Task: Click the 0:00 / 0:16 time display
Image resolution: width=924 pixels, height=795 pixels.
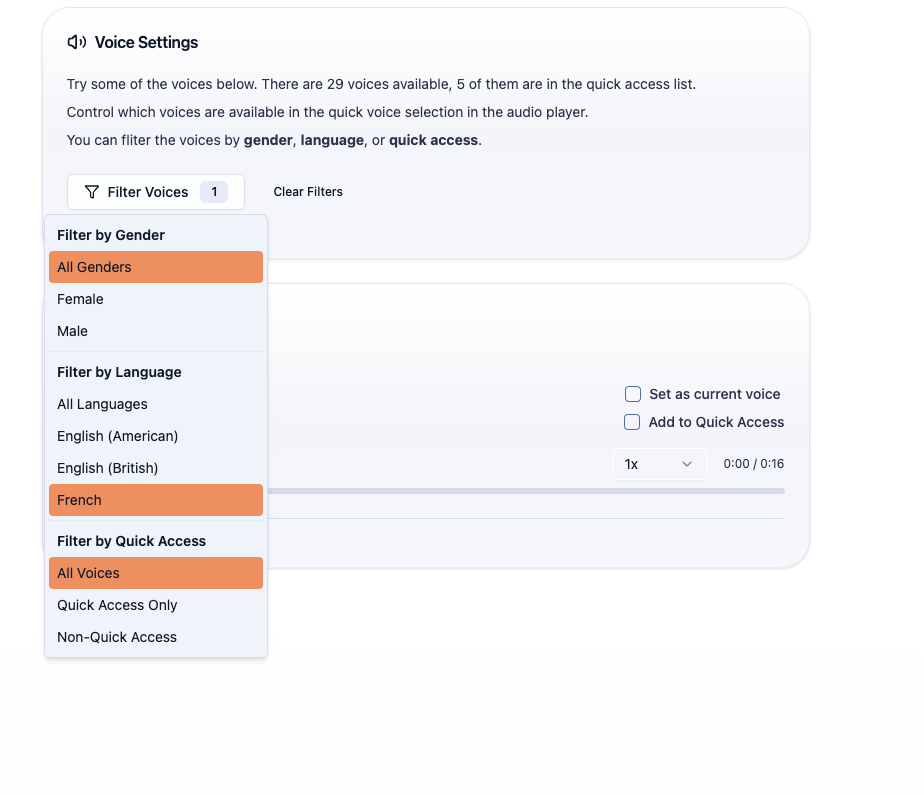Action: coord(753,464)
